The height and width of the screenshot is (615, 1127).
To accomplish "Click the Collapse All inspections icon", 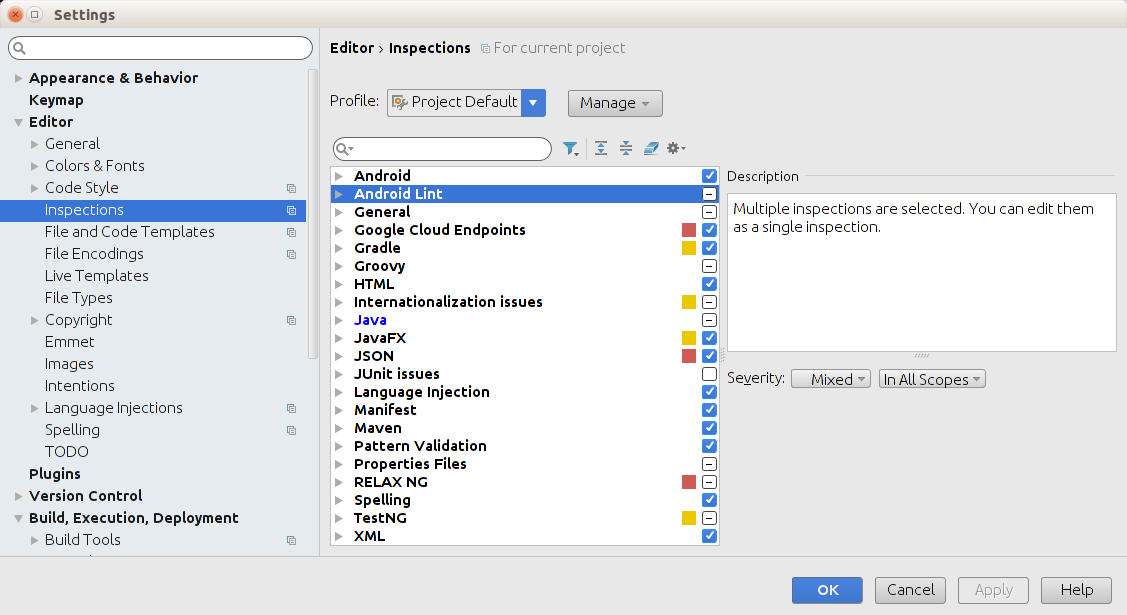I will pyautogui.click(x=626, y=149).
